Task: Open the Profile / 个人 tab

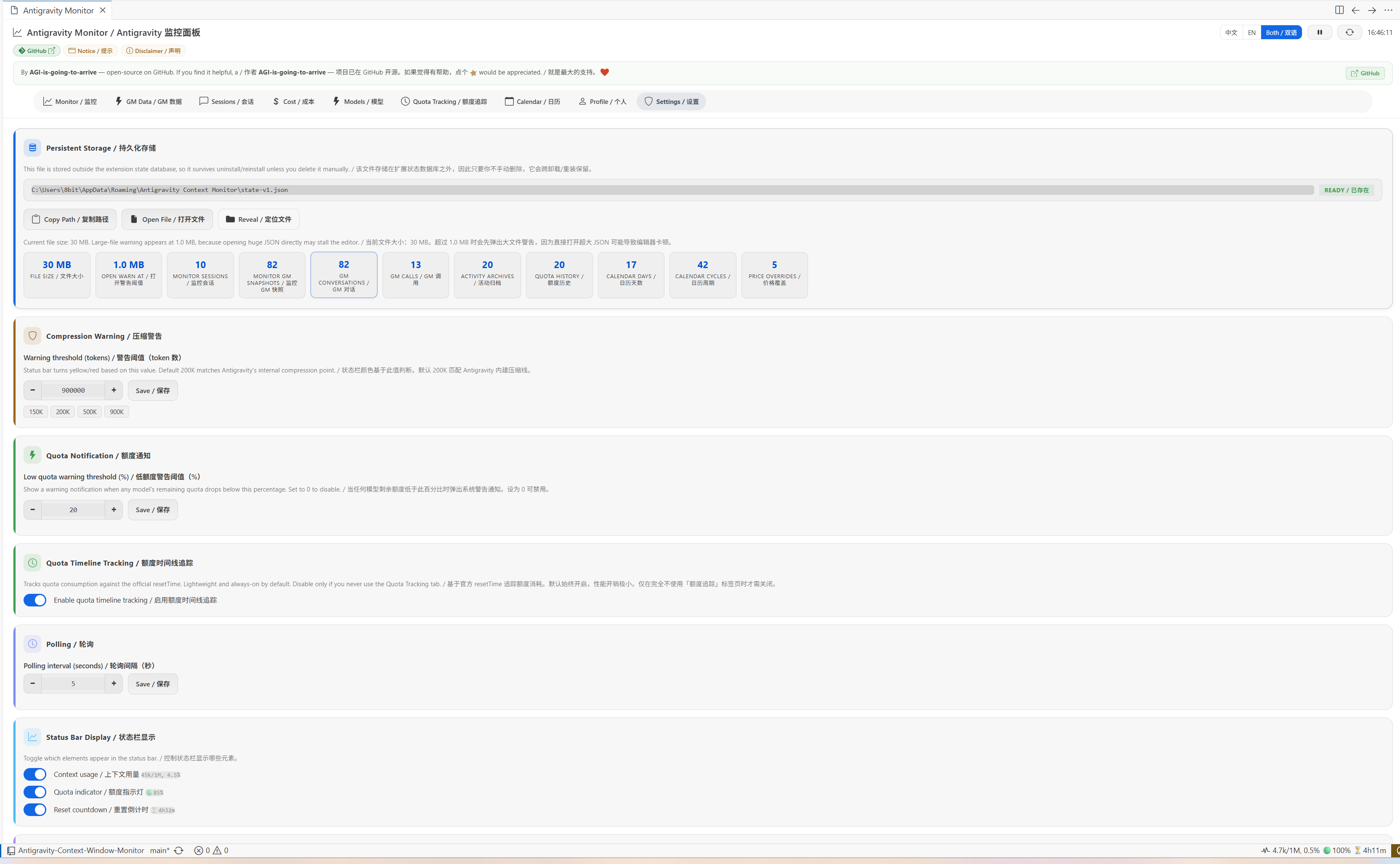Action: click(x=603, y=102)
